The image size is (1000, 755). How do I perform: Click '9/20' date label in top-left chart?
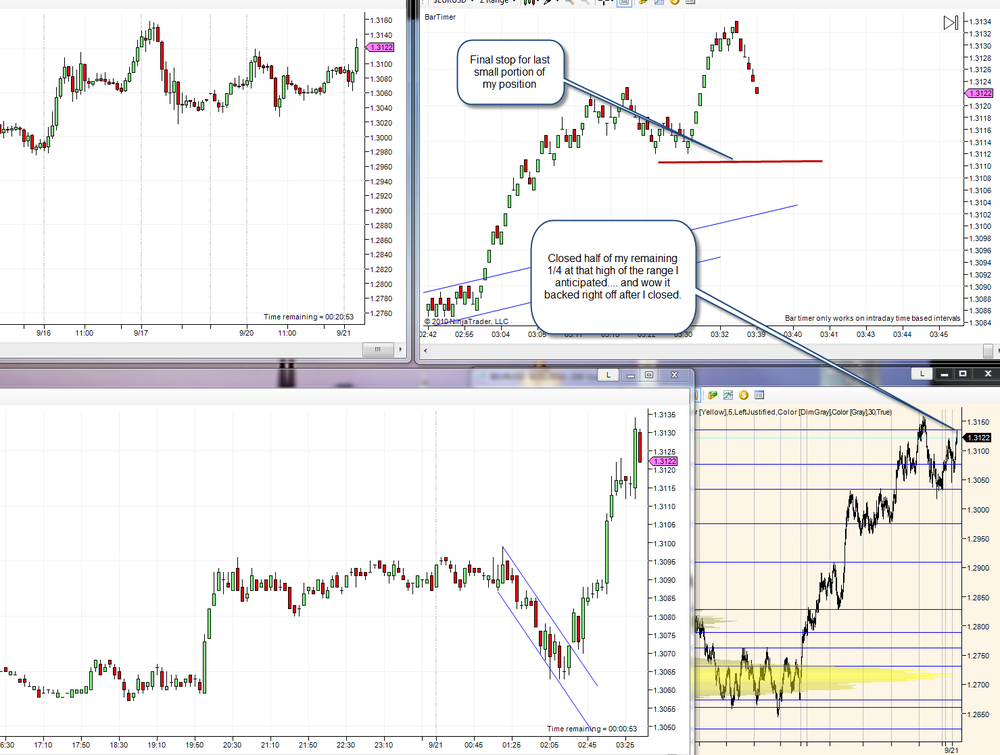point(246,333)
